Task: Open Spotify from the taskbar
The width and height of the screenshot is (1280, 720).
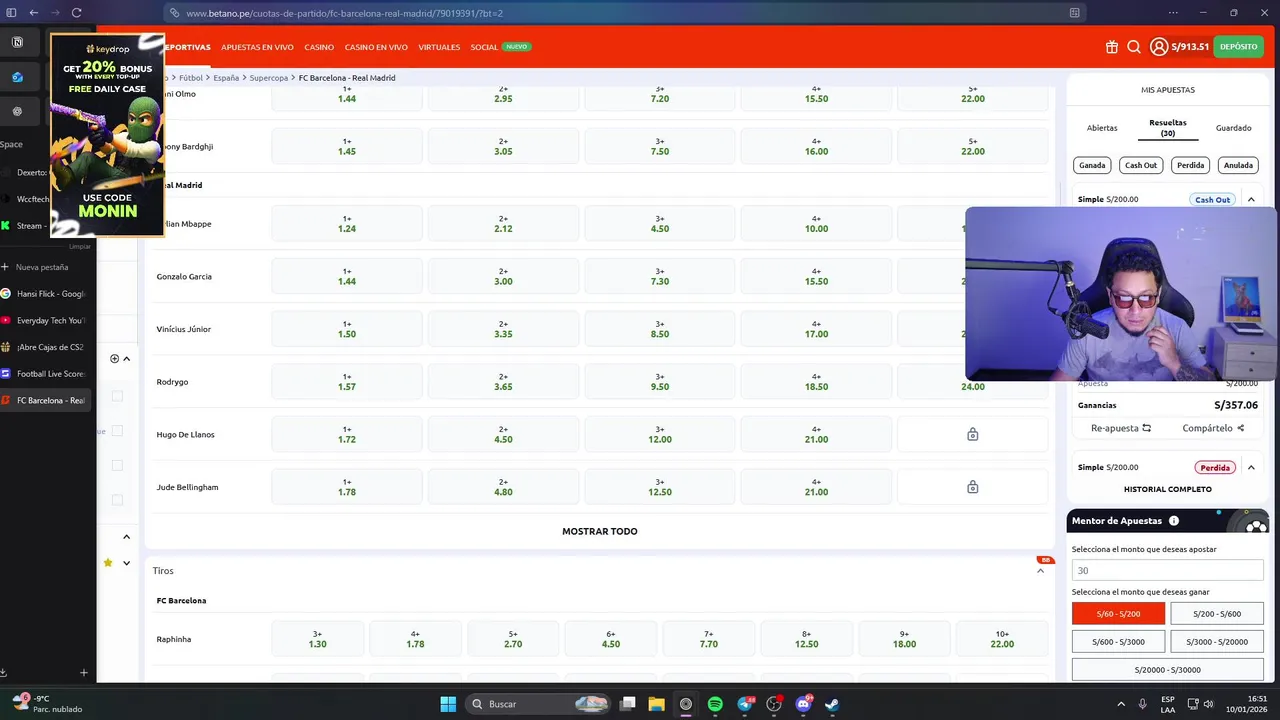Action: 715,704
